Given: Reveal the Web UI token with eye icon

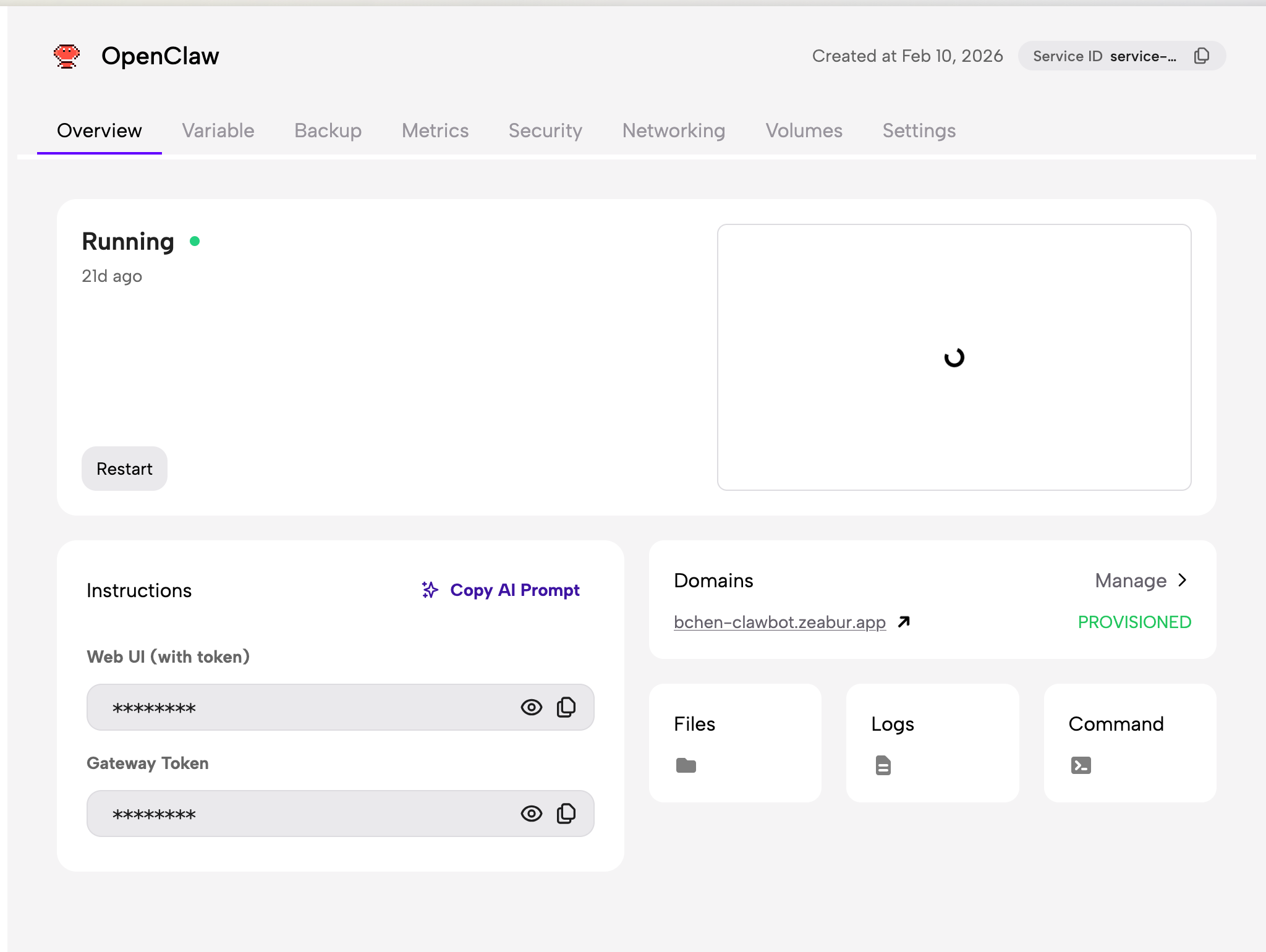Looking at the screenshot, I should (531, 707).
